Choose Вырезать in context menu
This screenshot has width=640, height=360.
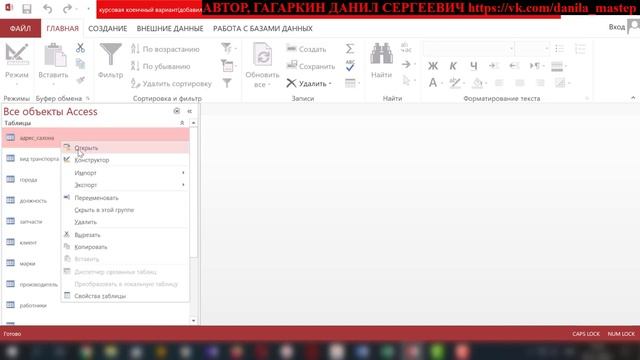coord(125,235)
